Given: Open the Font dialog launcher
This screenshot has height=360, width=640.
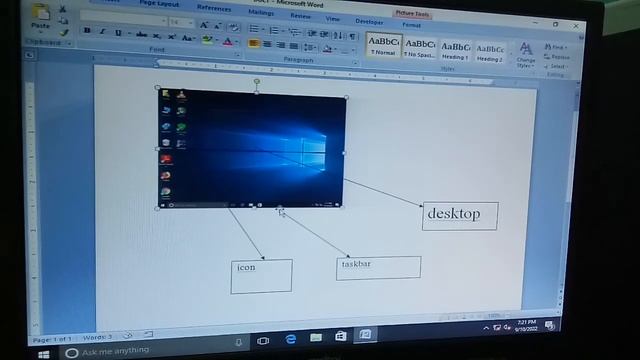Looking at the screenshot, I should point(237,53).
